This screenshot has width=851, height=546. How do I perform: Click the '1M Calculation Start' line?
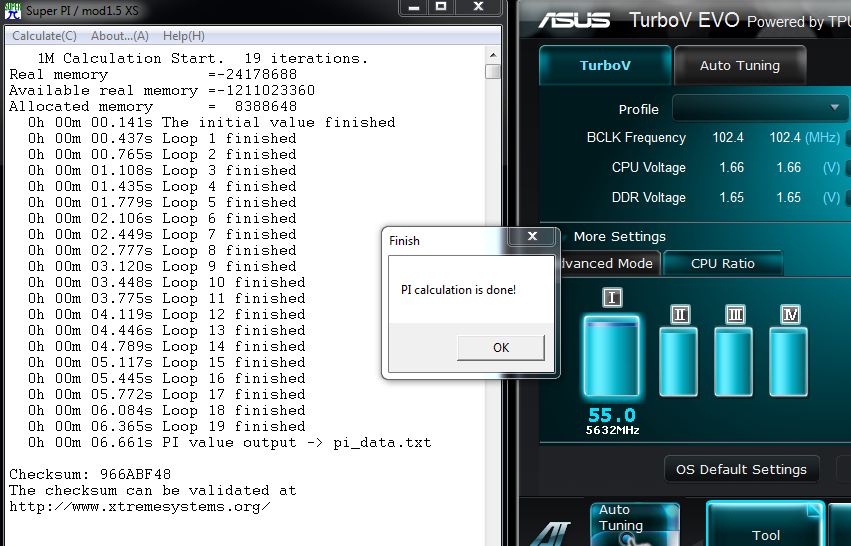pyautogui.click(x=202, y=58)
